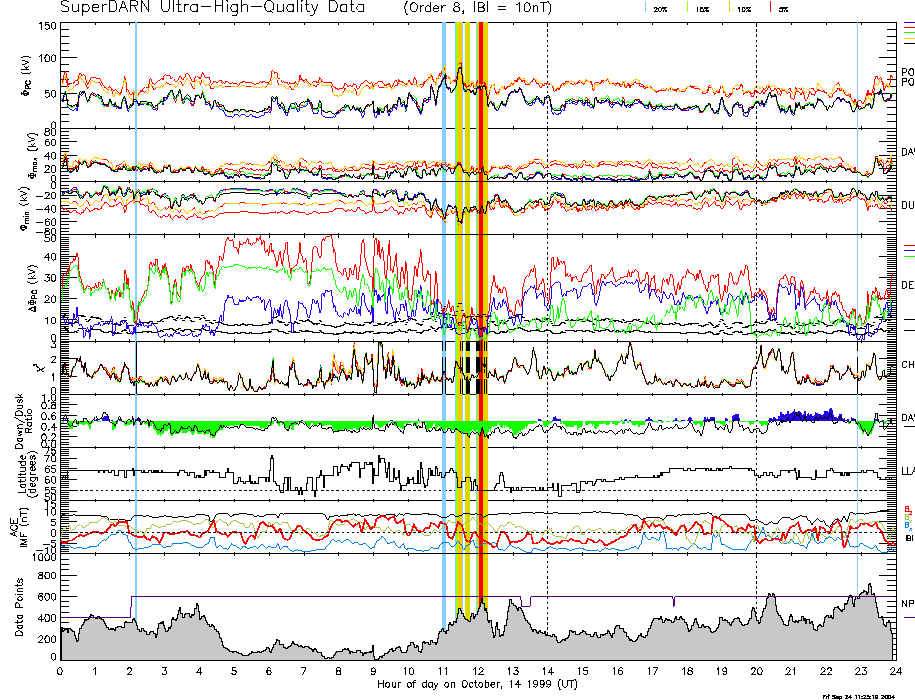Click the χ² y-axis label
915x700 pixels.
(x=38, y=368)
